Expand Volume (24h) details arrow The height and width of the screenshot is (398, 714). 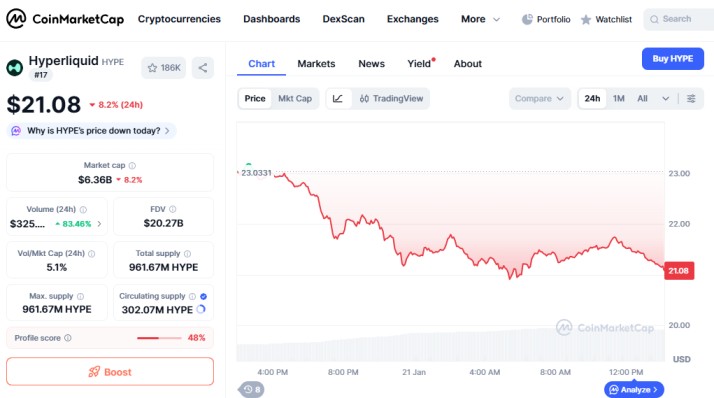click(x=99, y=224)
